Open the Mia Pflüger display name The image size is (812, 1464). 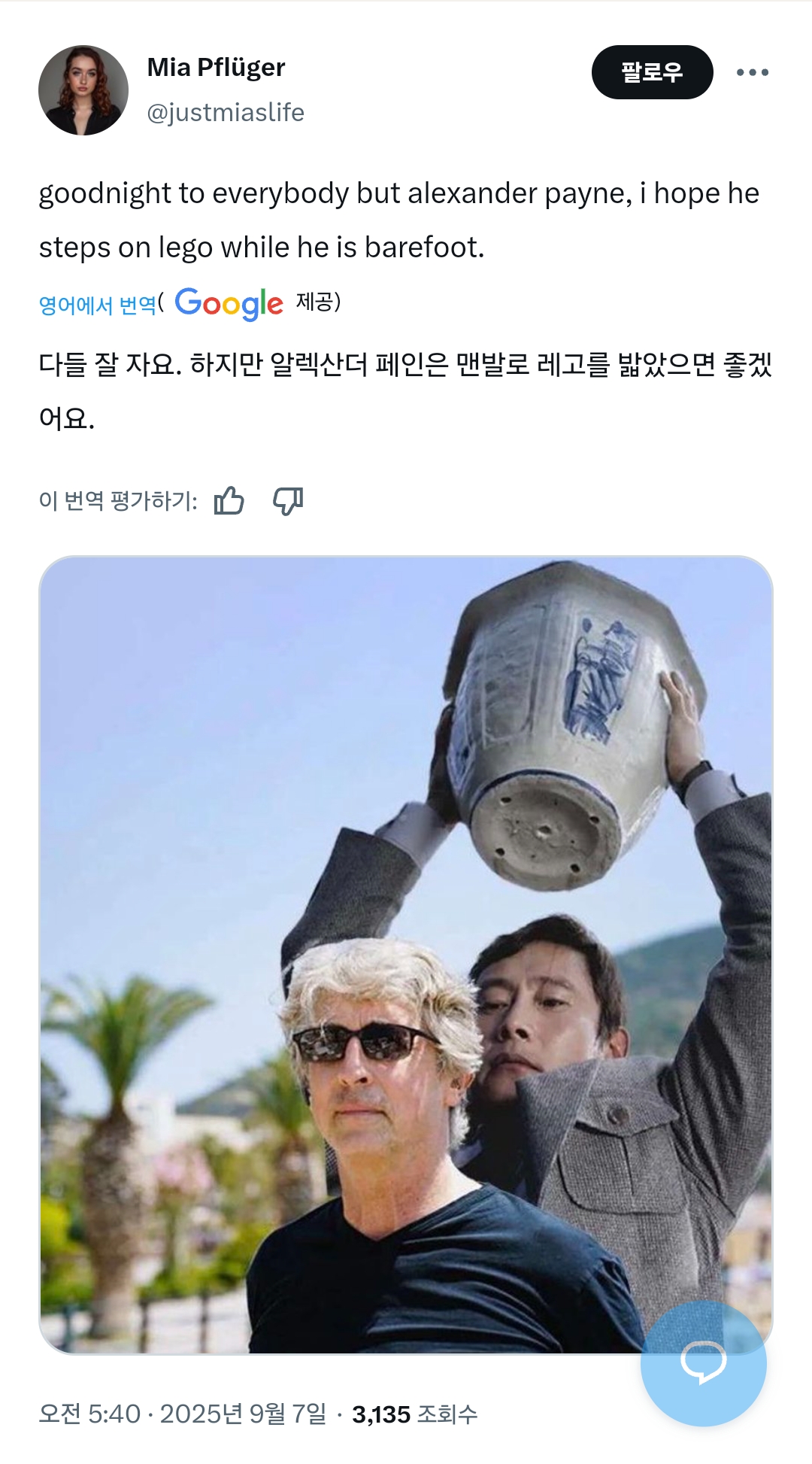click(x=216, y=68)
